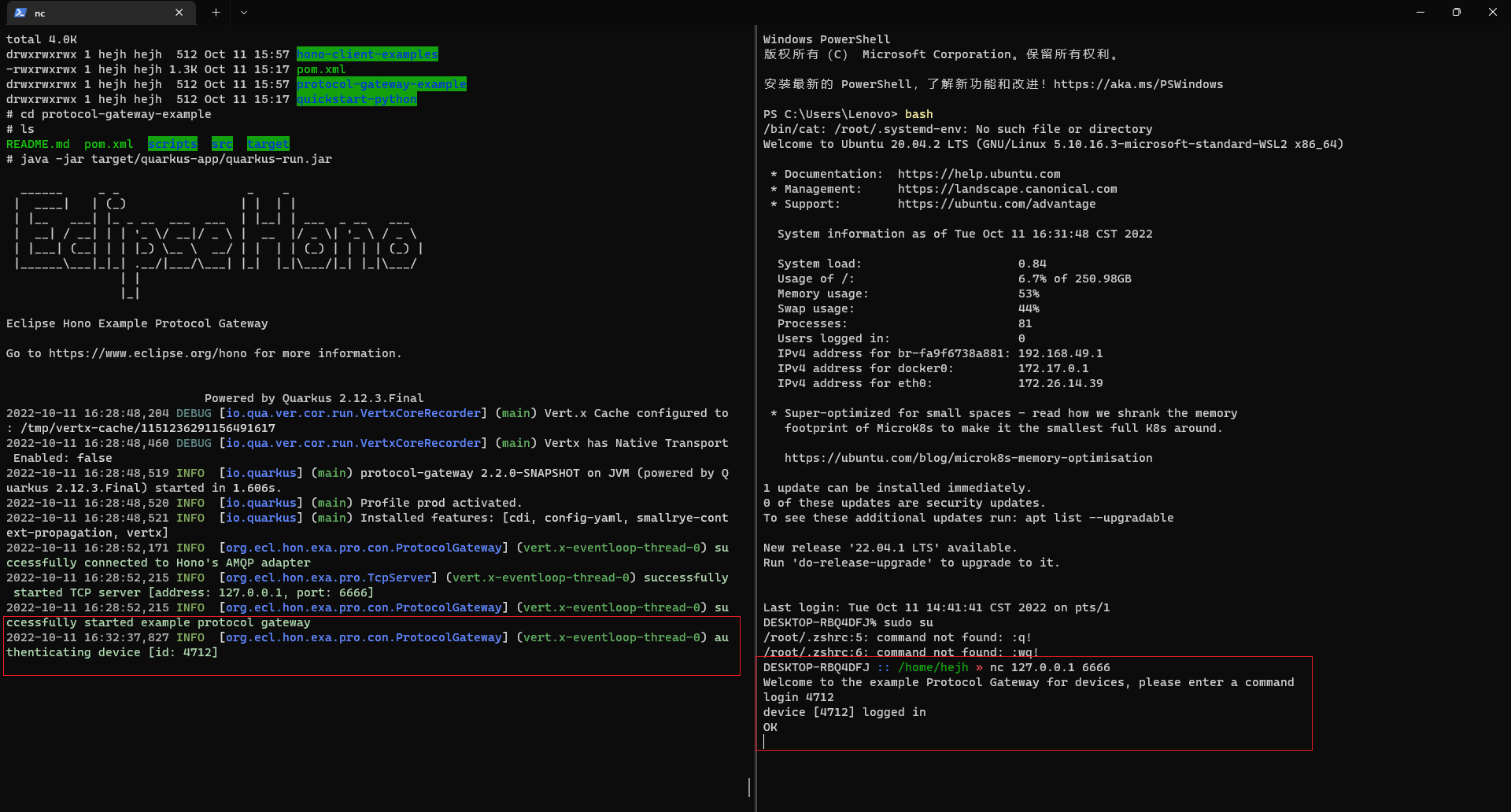Viewport: 1511px width, 812px height.
Task: Open a new terminal tab
Action: pos(216,13)
